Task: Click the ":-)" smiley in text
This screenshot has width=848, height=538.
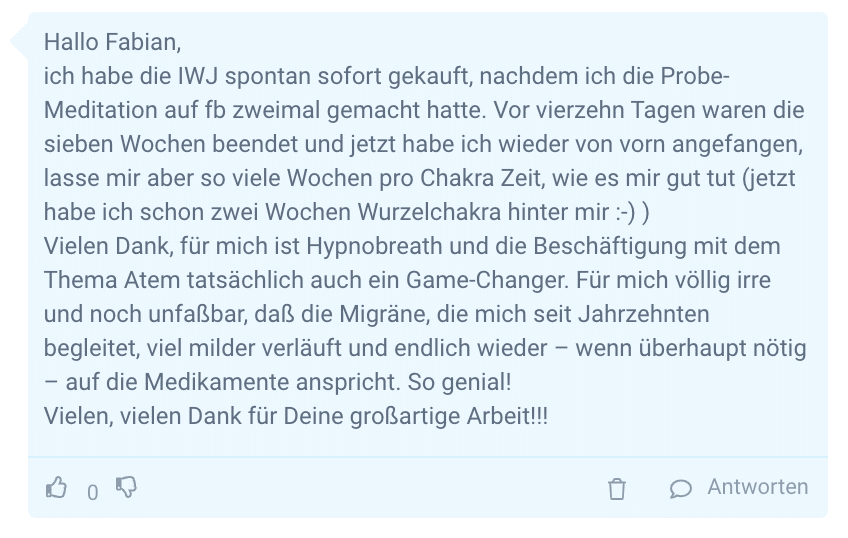Action: pos(625,212)
